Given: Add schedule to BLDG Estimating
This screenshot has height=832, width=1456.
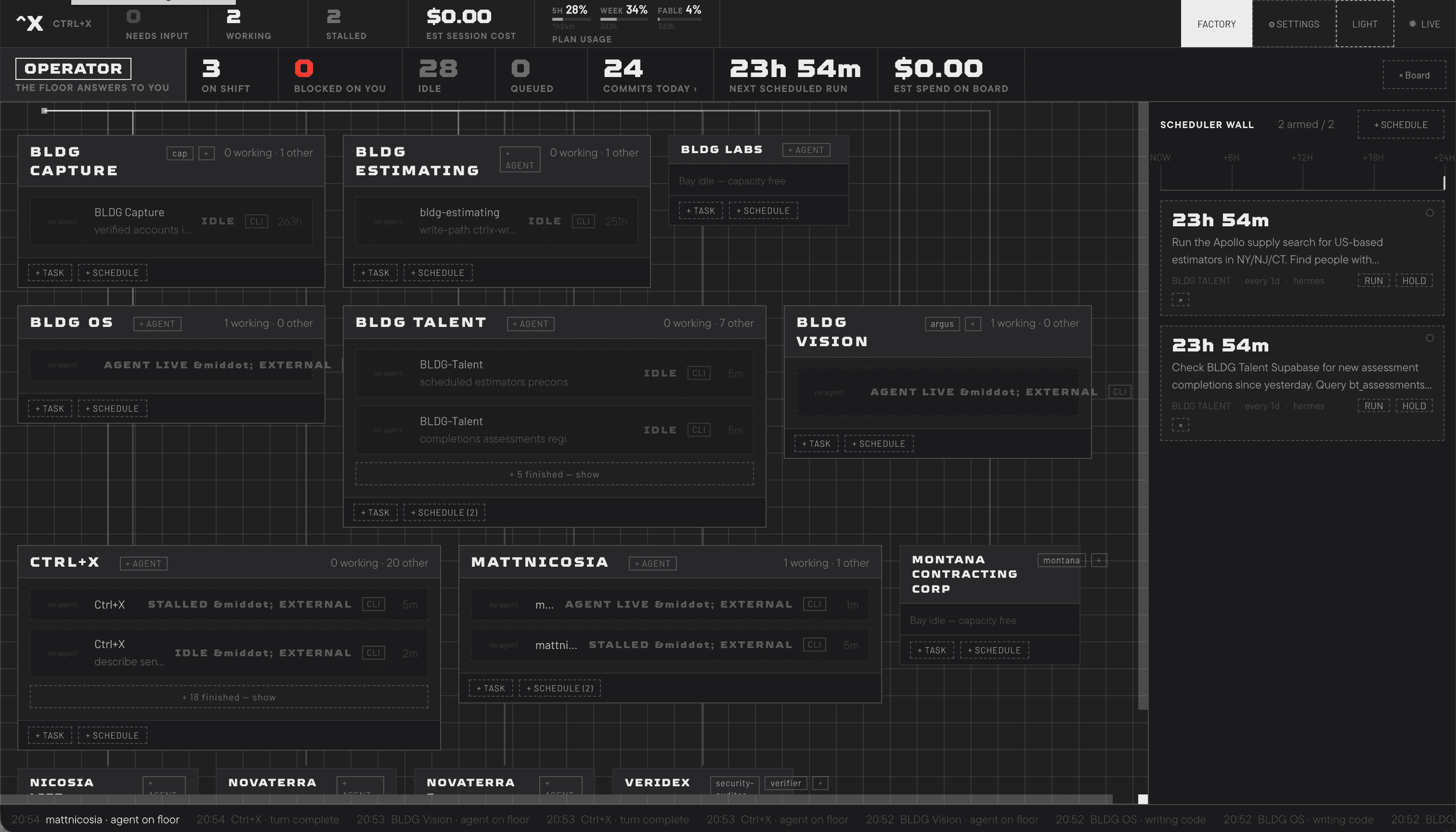Looking at the screenshot, I should click(438, 273).
